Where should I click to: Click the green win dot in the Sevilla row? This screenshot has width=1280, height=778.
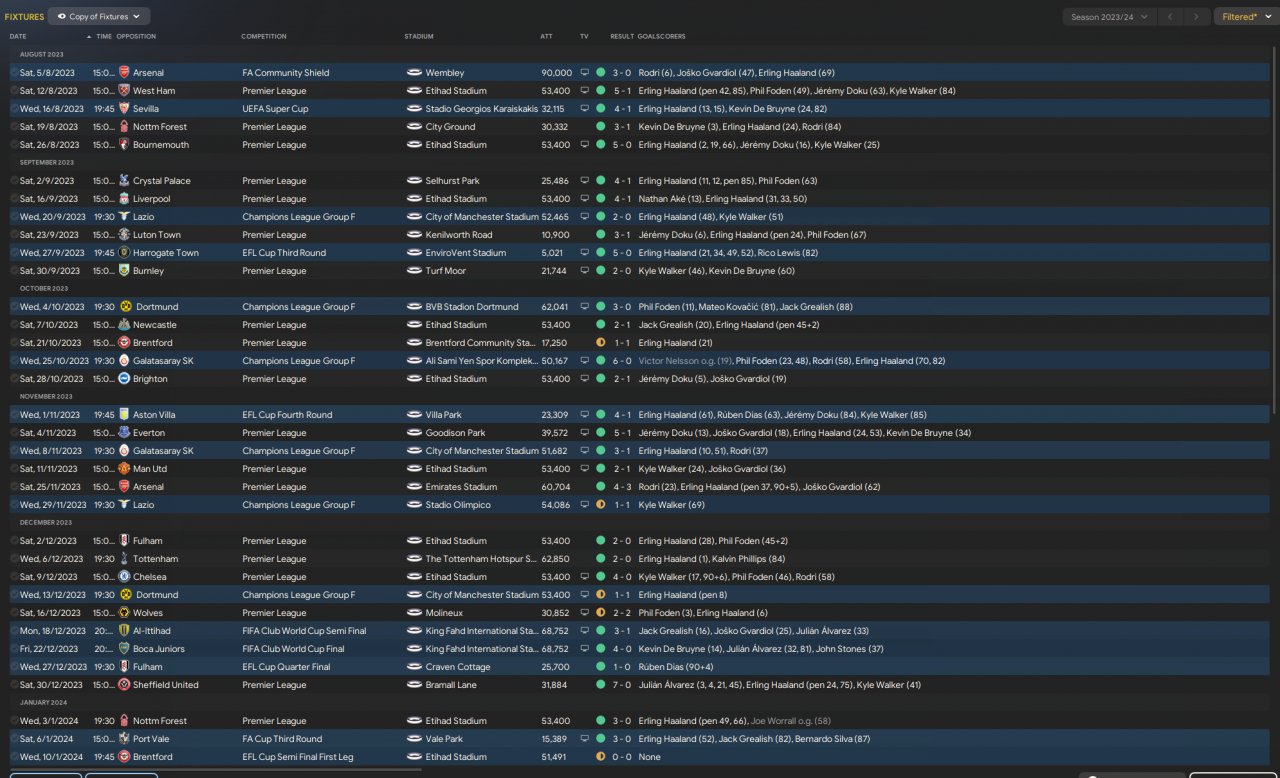click(x=600, y=109)
